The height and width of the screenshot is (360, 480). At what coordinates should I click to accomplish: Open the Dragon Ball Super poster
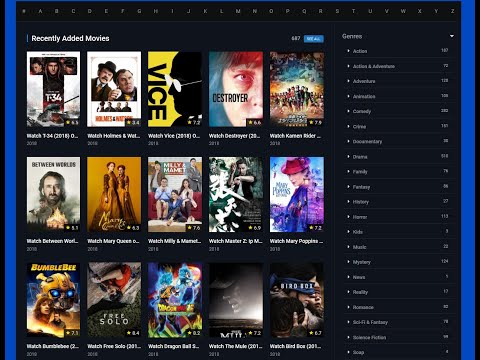[175, 300]
